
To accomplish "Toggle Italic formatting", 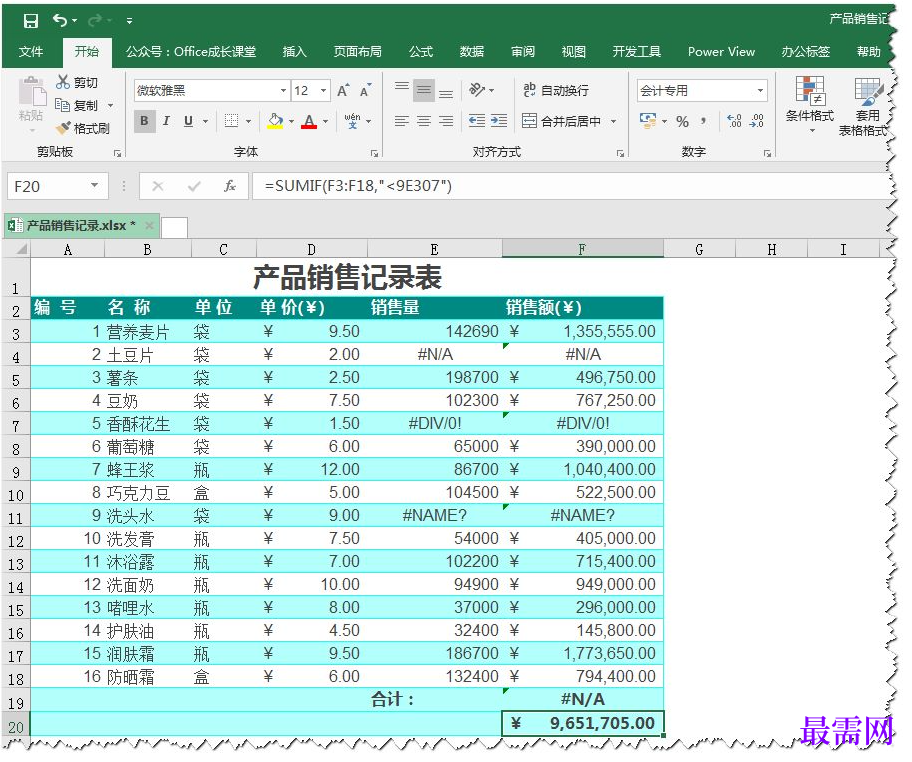I will (x=166, y=121).
